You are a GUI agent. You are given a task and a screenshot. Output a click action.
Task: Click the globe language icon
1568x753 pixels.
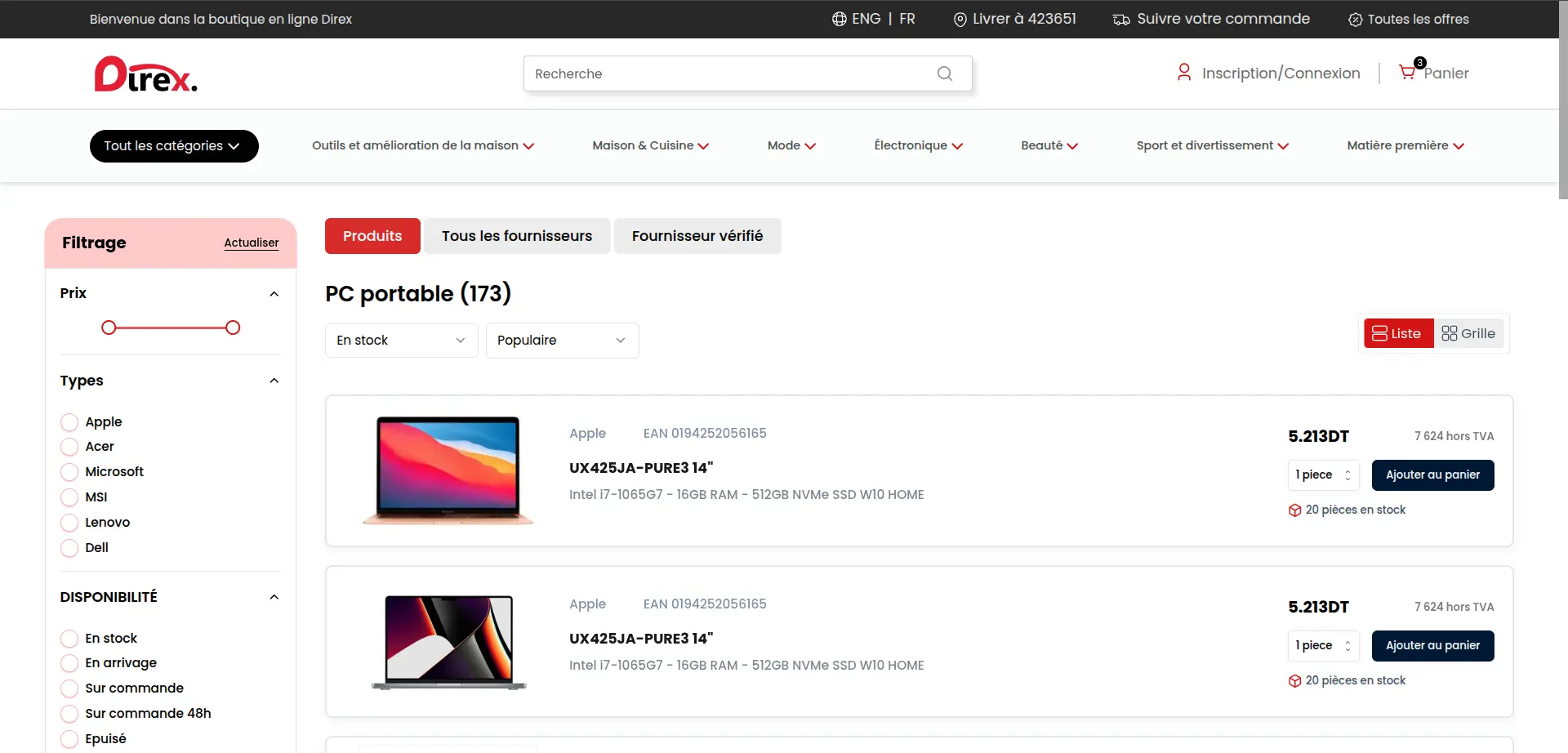pyautogui.click(x=839, y=19)
